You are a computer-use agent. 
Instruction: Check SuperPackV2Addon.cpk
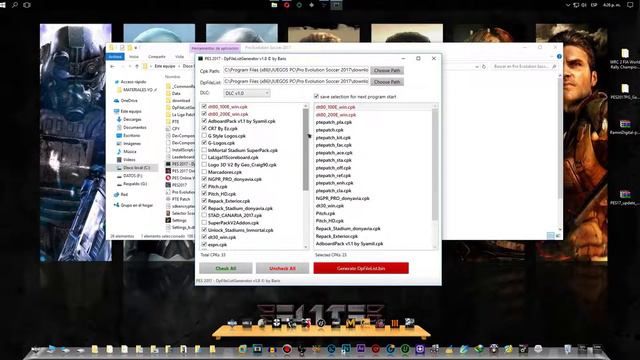point(204,223)
